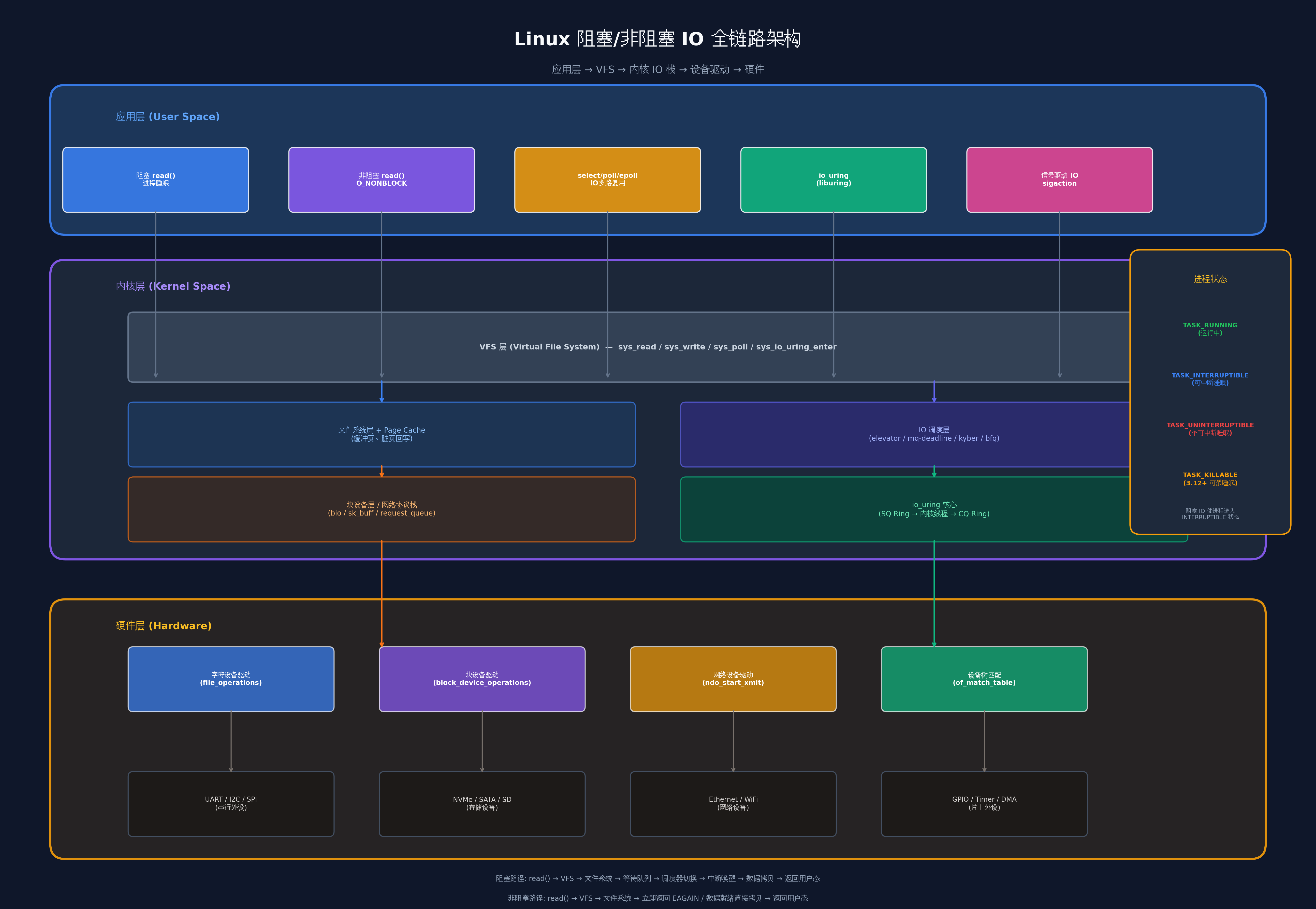This screenshot has width=1316, height=909.
Task: Click the select/poll/epoll IO多路复用 box
Action: coord(608,180)
